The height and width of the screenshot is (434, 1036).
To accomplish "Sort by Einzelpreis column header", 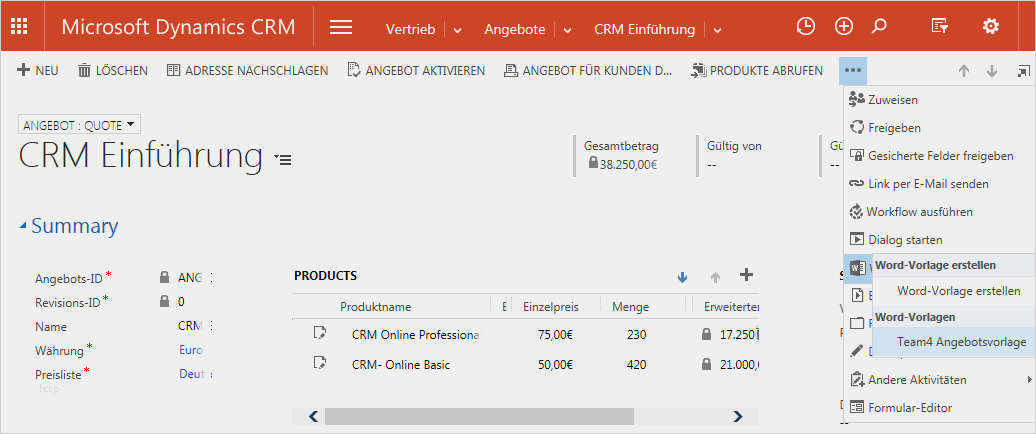I will pyautogui.click(x=551, y=307).
